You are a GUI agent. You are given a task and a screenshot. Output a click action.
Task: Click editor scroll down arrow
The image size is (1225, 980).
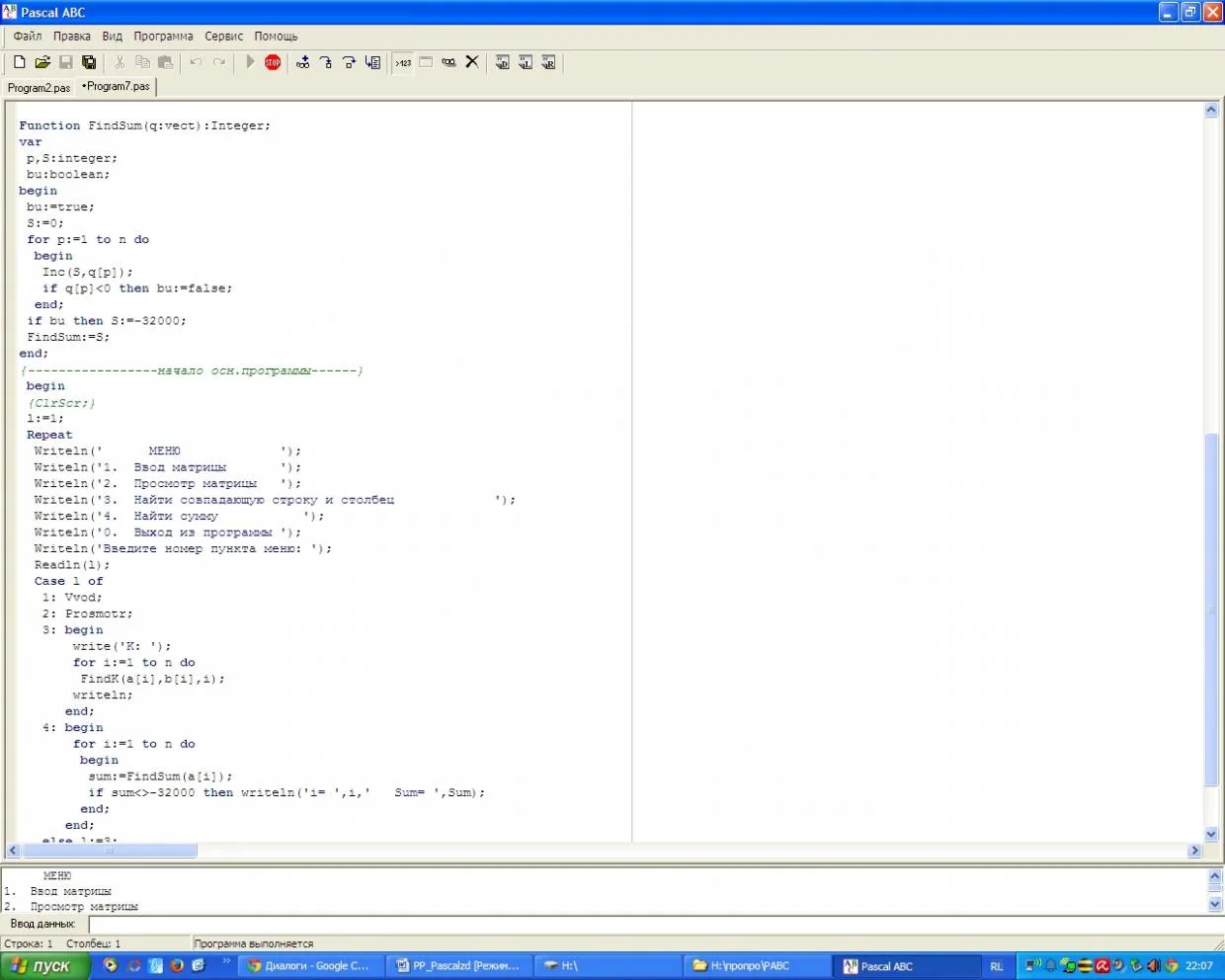click(1211, 835)
